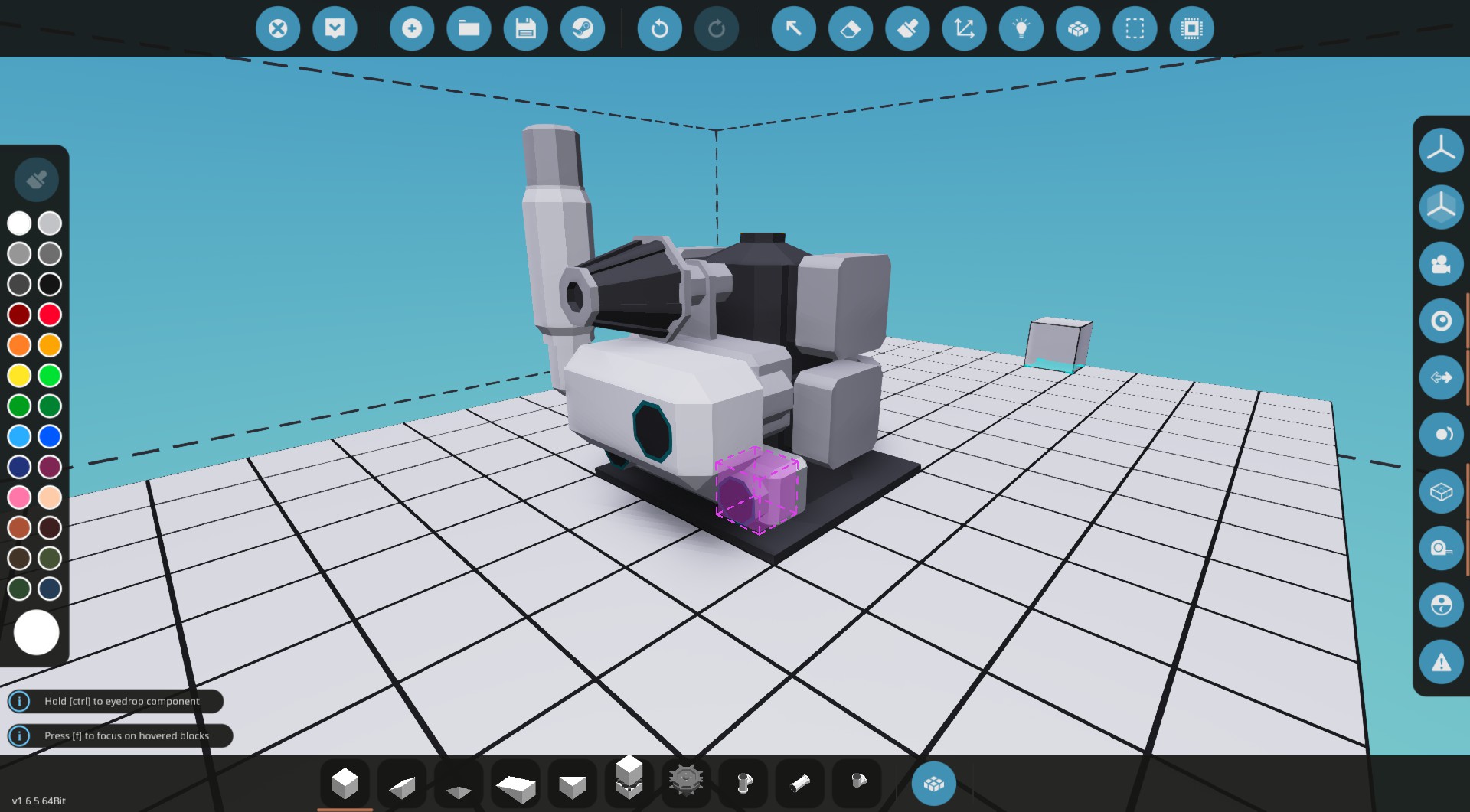The height and width of the screenshot is (812, 1470).
Task: Select the tape measure tool
Action: [x=1441, y=549]
